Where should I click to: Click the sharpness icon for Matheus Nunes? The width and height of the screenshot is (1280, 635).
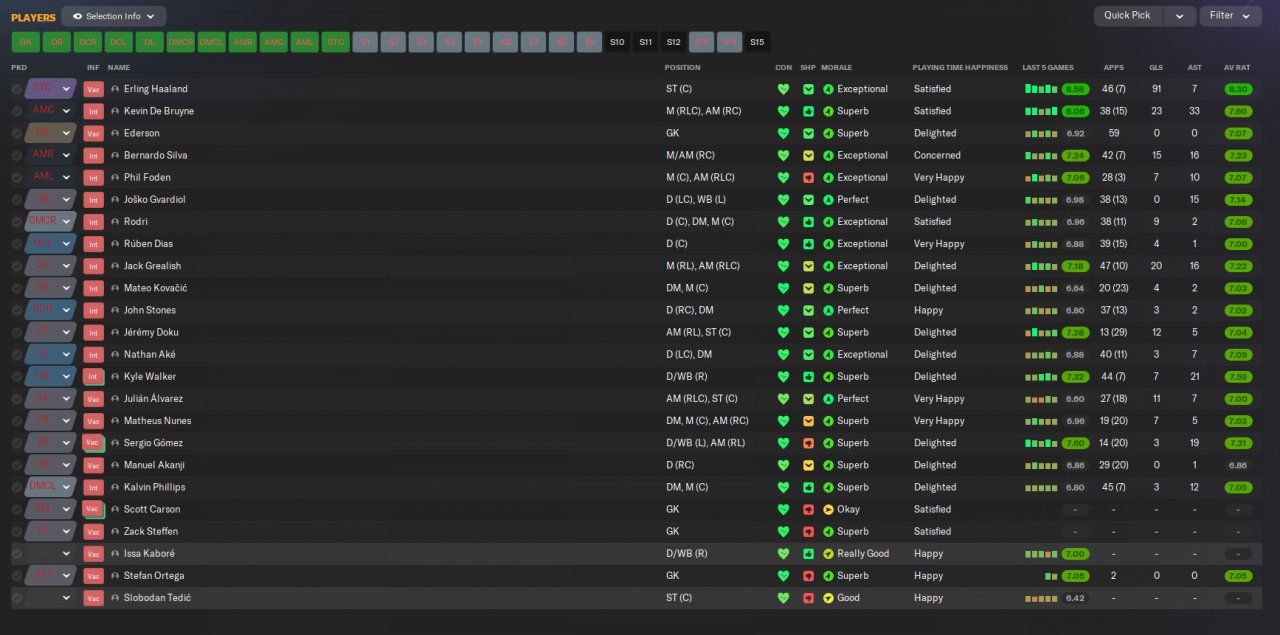click(808, 421)
